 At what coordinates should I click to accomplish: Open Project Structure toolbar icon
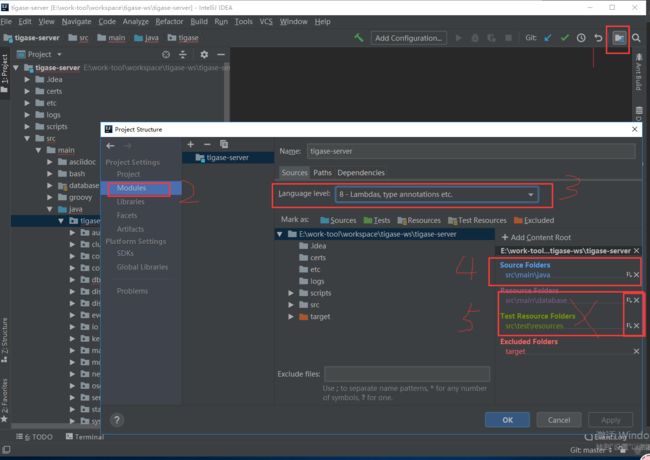tap(618, 38)
